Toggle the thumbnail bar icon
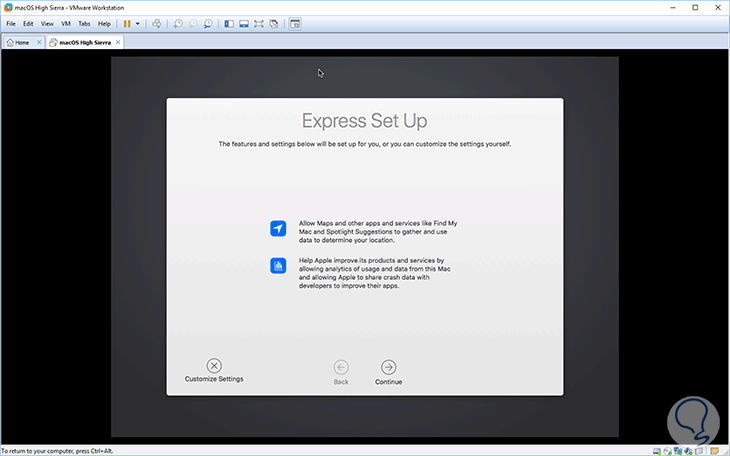 pyautogui.click(x=243, y=24)
